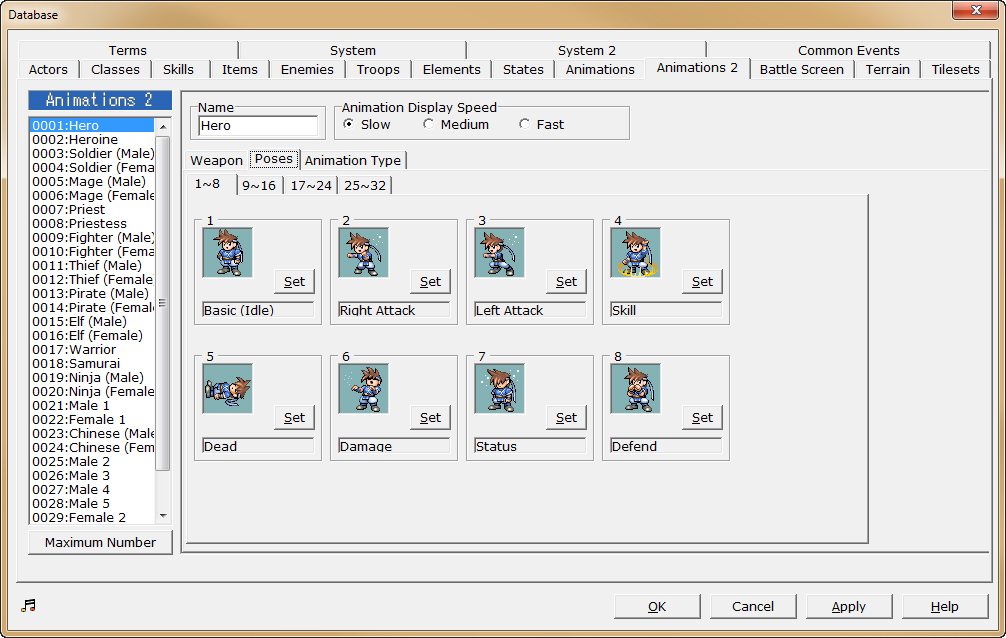Switch to the Battle Screen tab
The width and height of the screenshot is (1006, 638).
802,70
